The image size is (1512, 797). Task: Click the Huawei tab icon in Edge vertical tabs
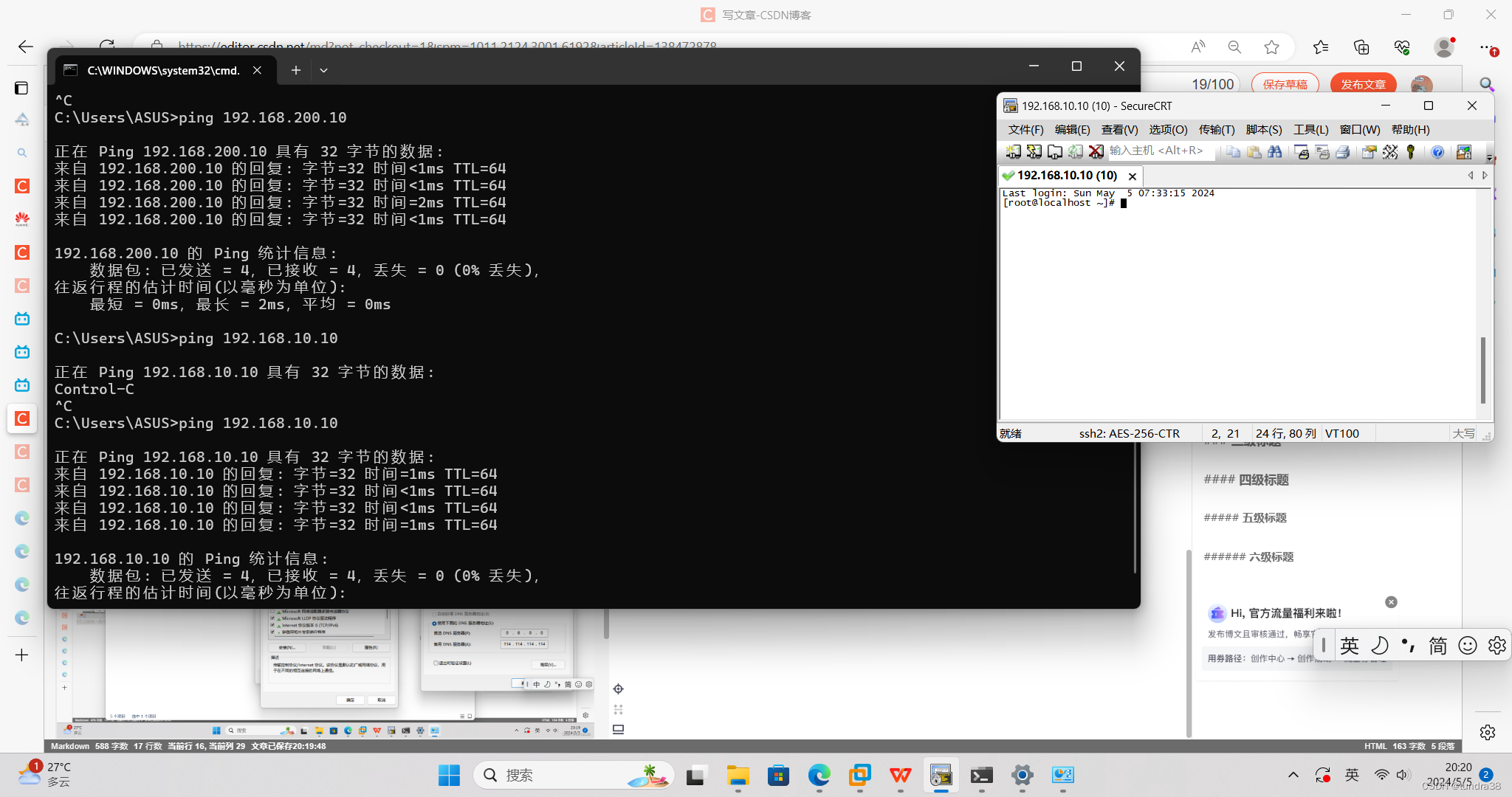click(22, 219)
